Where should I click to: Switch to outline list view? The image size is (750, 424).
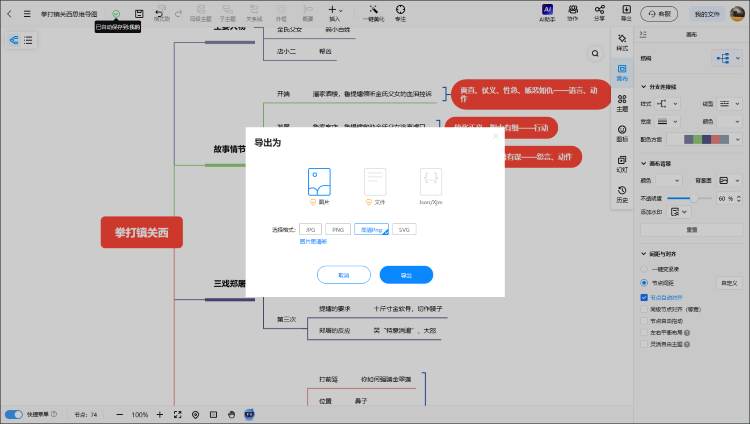(28, 40)
